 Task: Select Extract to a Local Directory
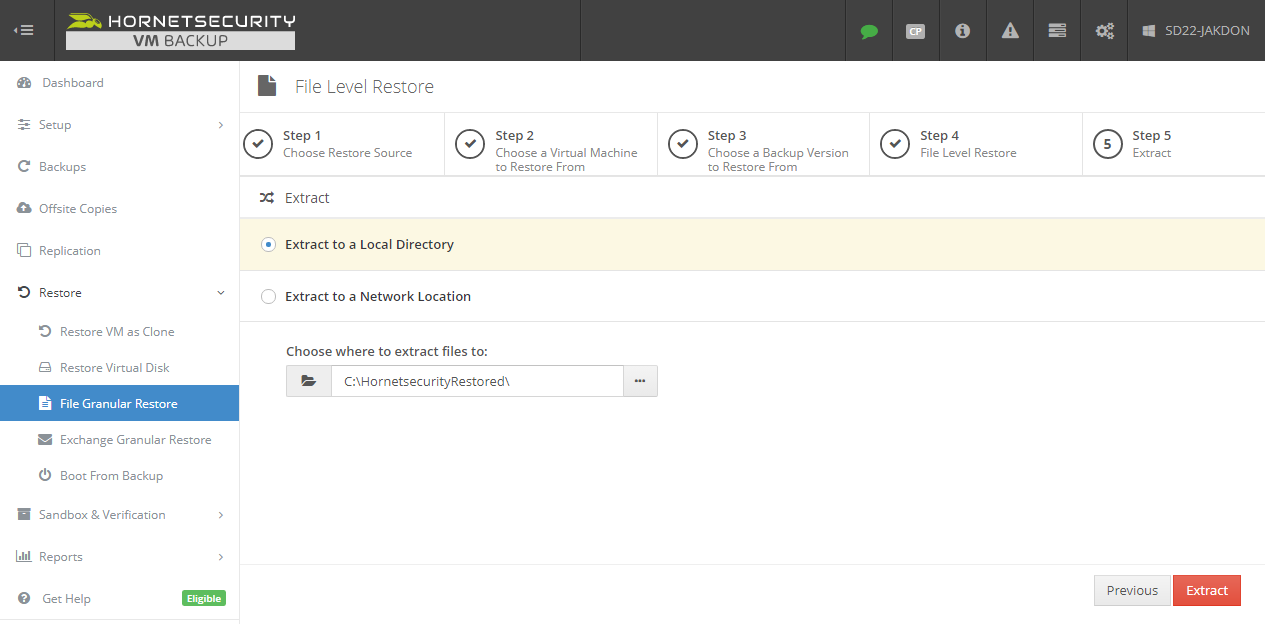[268, 243]
